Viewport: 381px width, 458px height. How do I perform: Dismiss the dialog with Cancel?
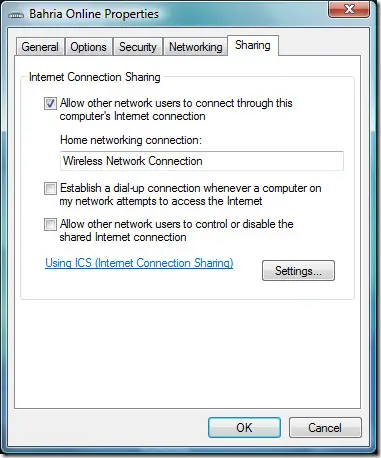tap(325, 428)
